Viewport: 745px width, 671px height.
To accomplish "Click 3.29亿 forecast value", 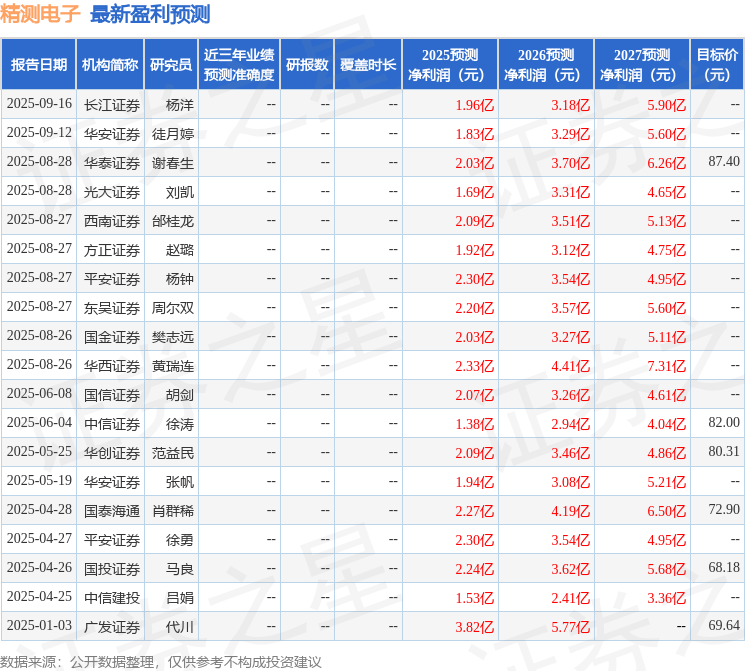I will tap(571, 134).
